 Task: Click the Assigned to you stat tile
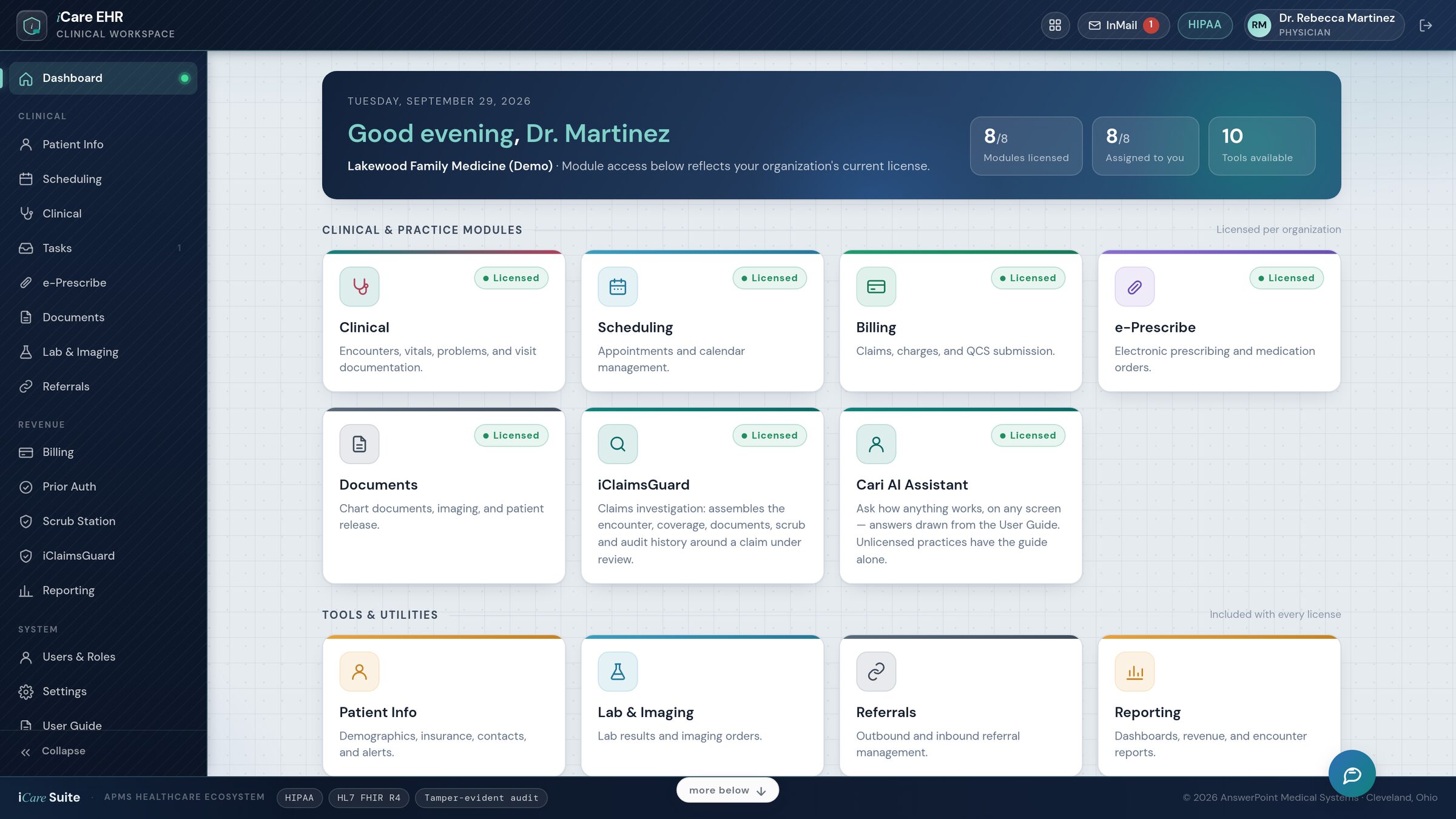1145,146
